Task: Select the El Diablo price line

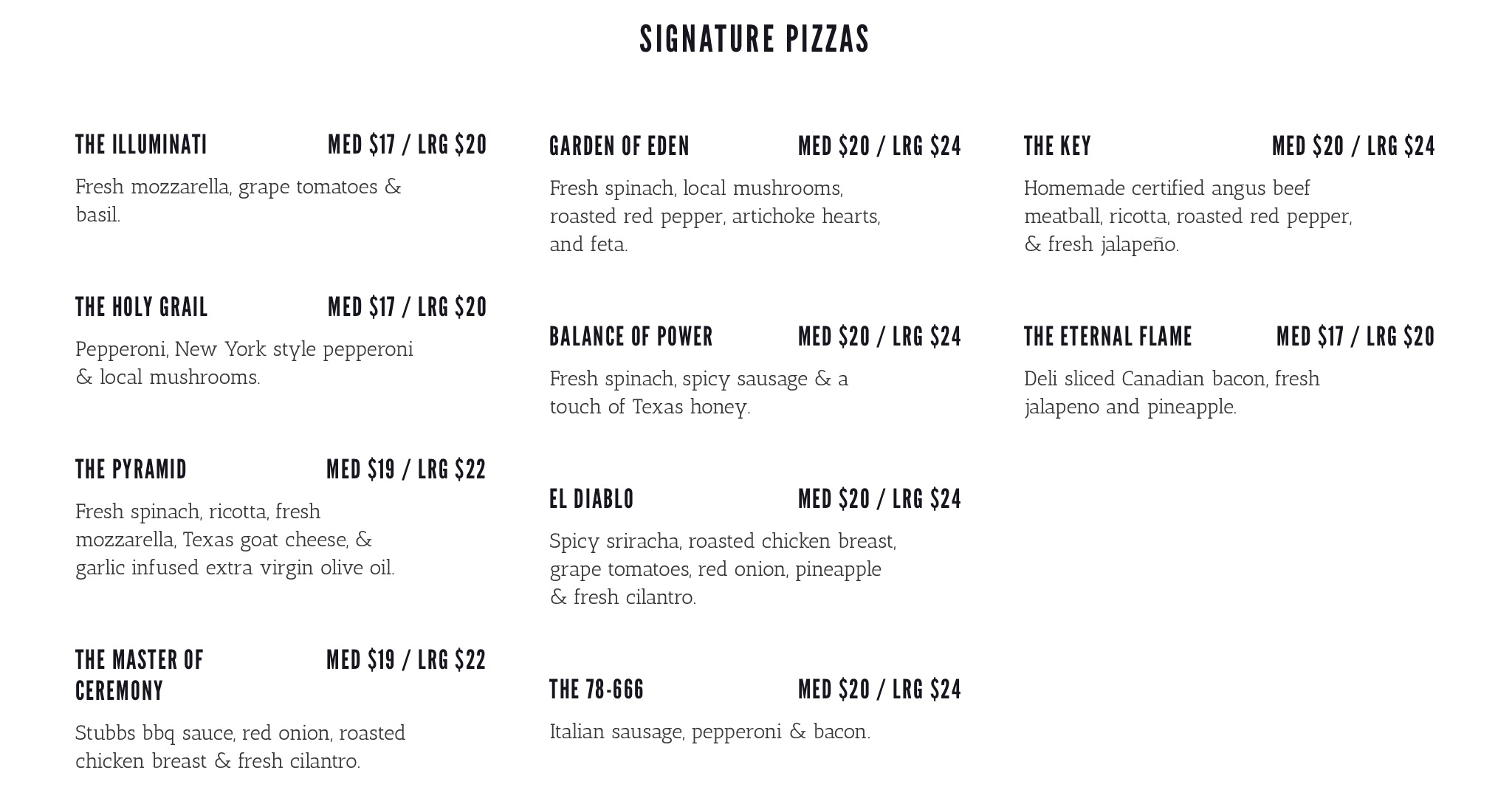Action: (x=879, y=499)
